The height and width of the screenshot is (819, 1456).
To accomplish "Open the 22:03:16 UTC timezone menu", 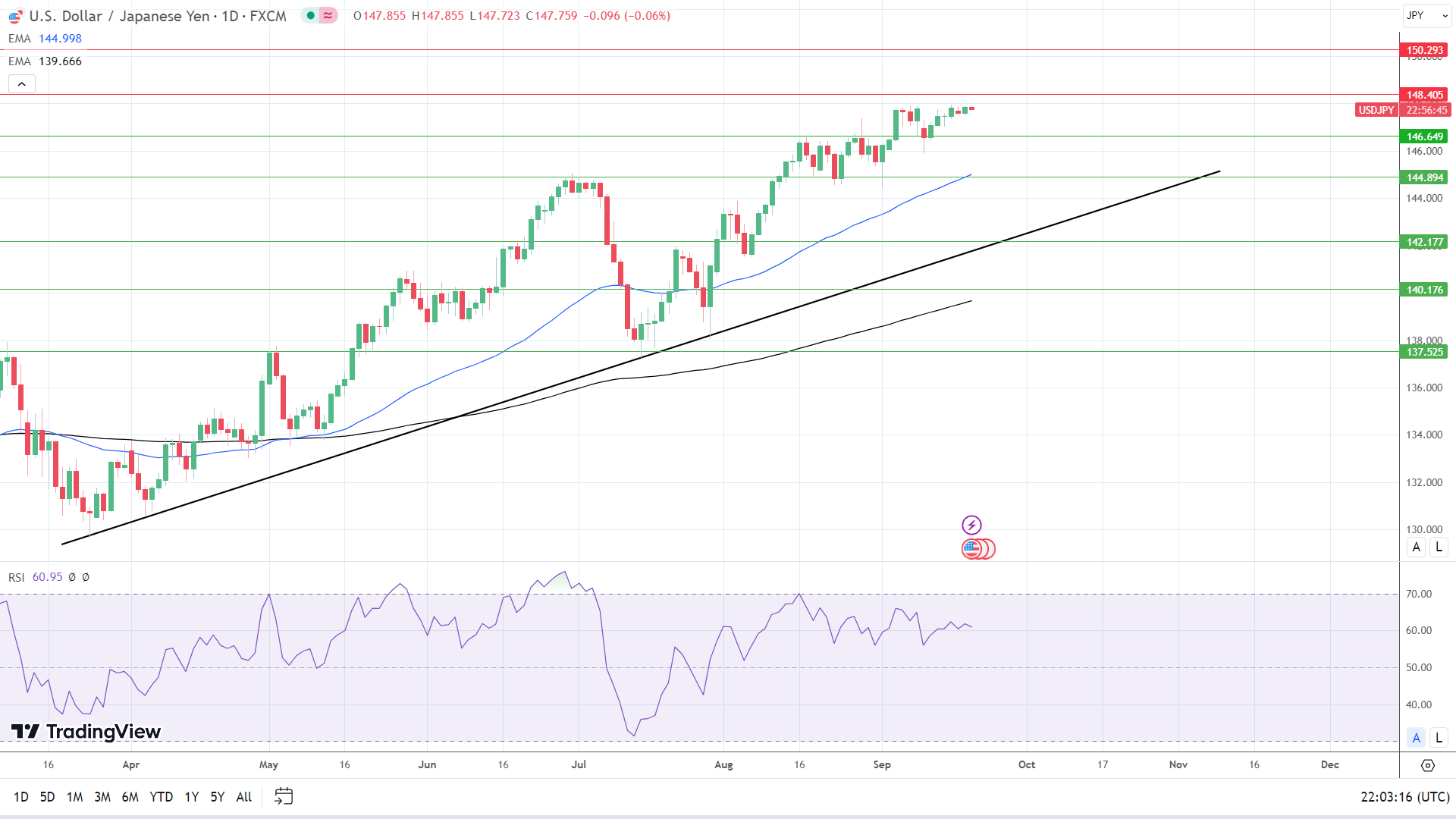I will 1404,796.
